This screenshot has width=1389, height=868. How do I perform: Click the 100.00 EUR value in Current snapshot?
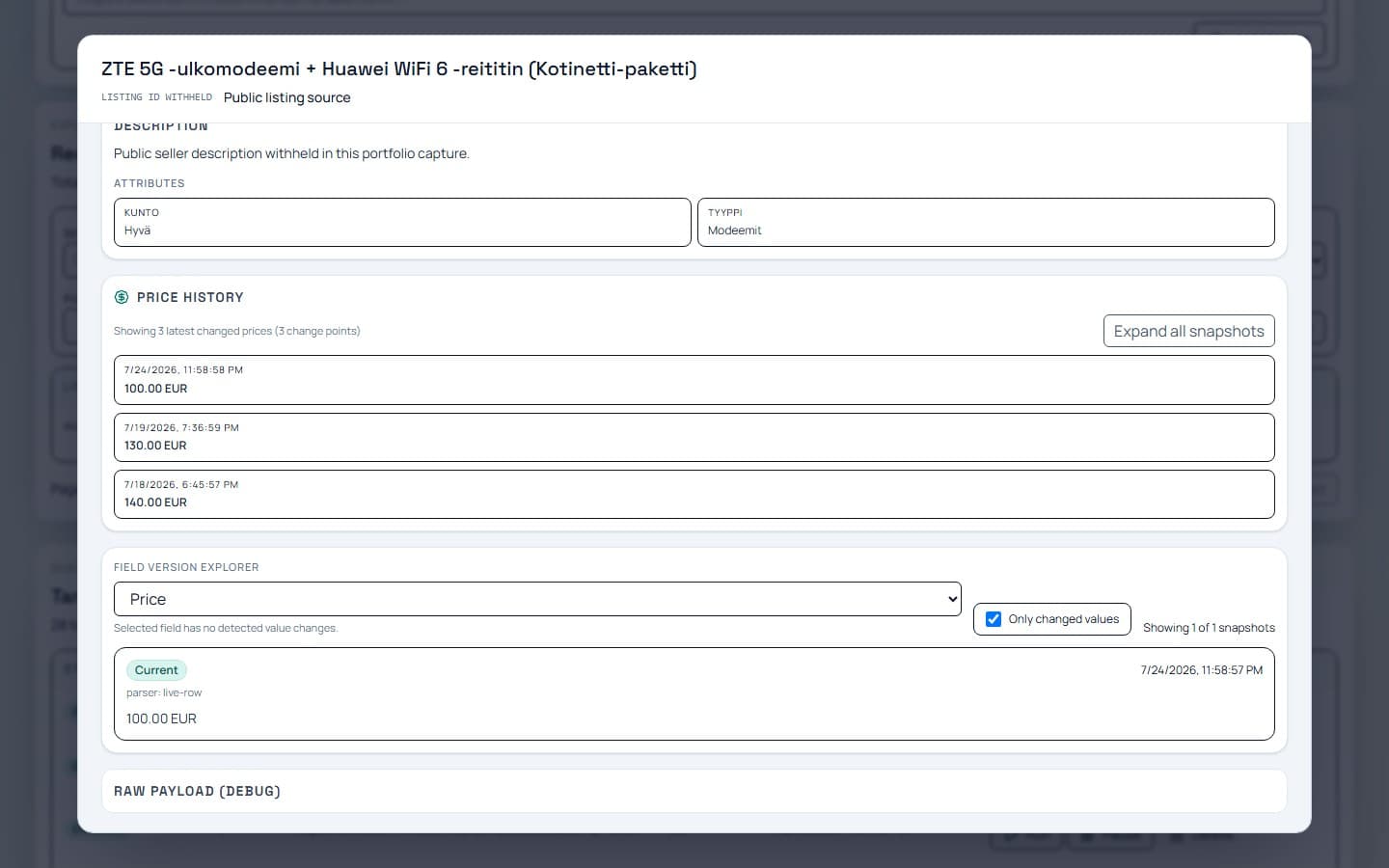(161, 719)
